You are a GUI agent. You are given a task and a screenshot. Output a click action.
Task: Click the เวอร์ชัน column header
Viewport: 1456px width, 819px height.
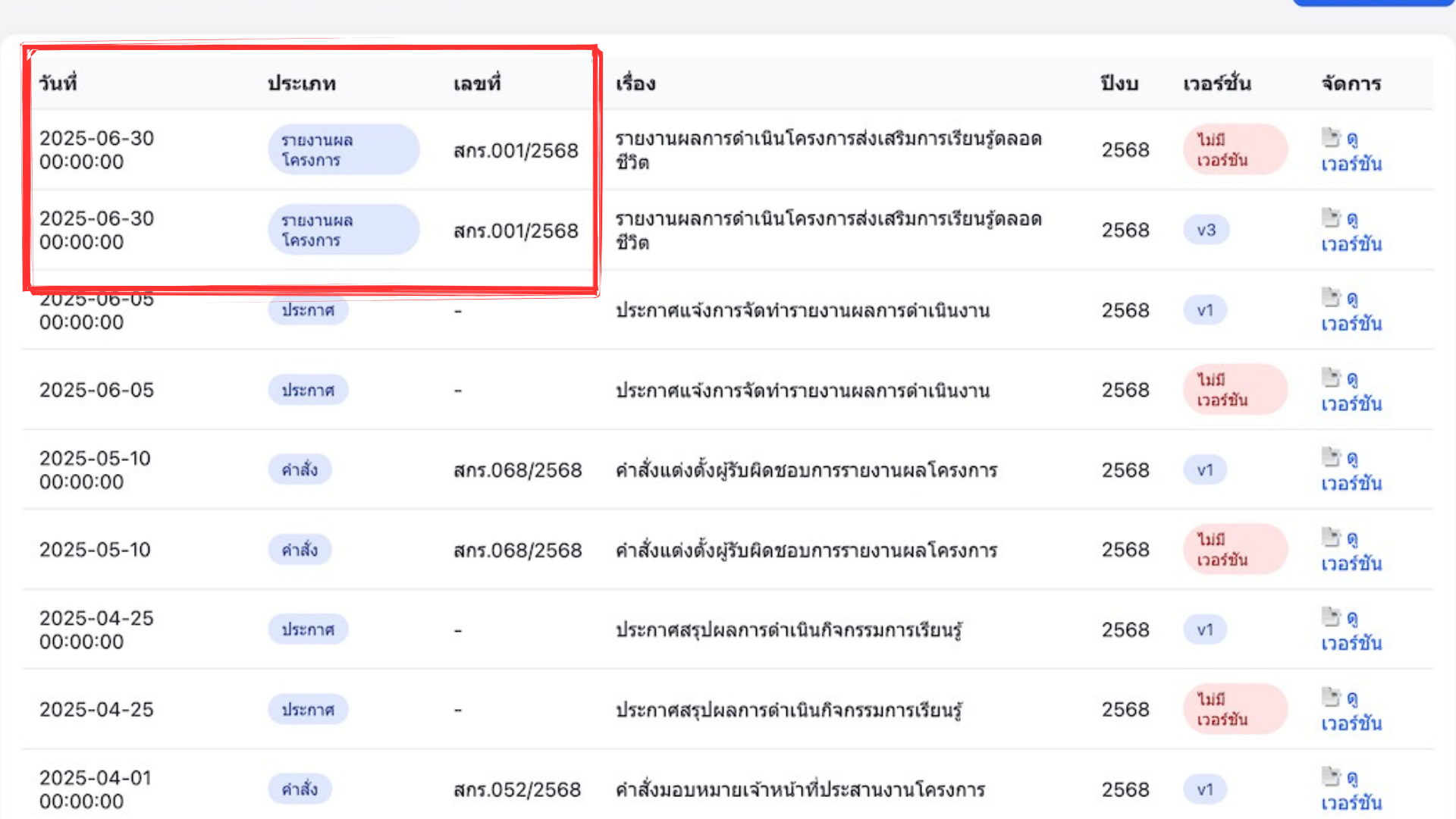1216,83
